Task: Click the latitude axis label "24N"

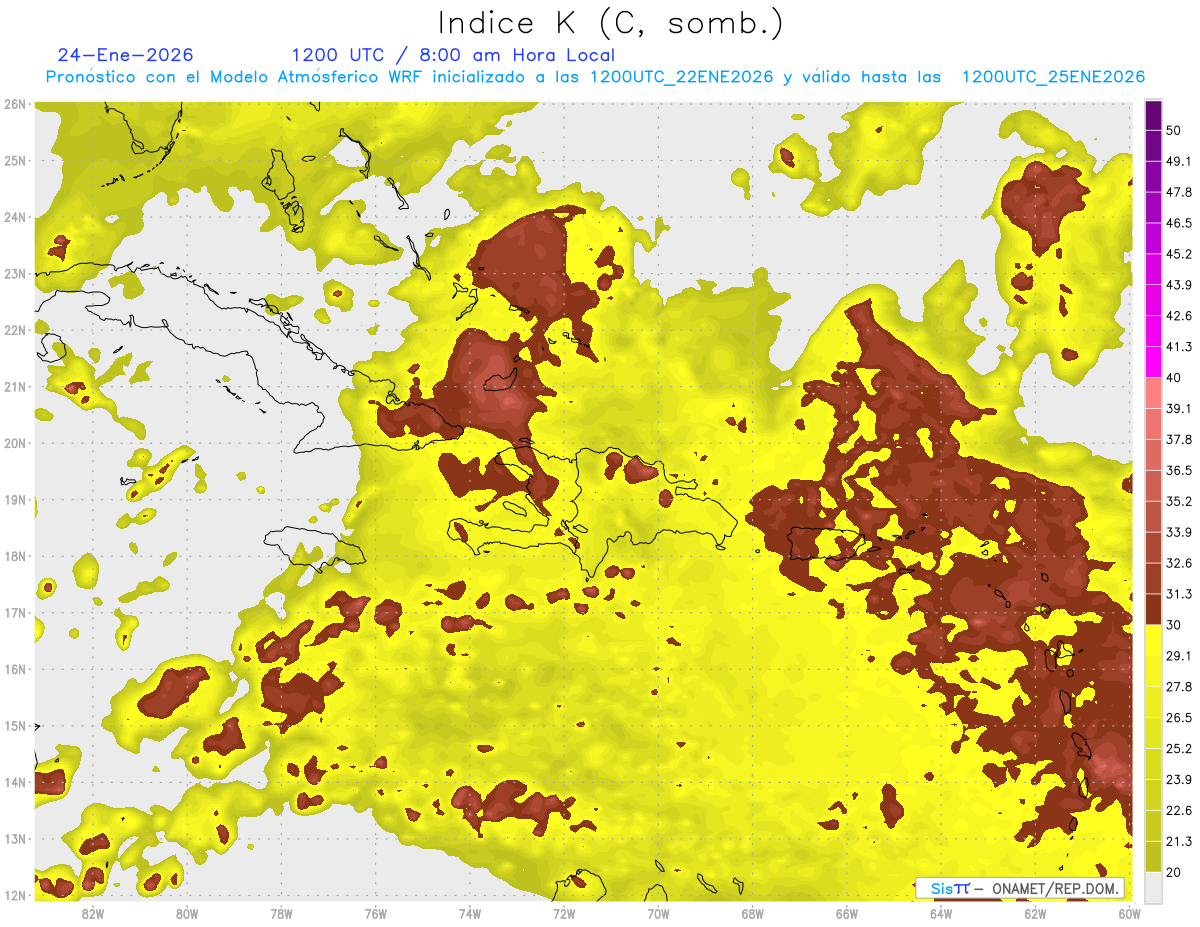Action: tap(15, 217)
